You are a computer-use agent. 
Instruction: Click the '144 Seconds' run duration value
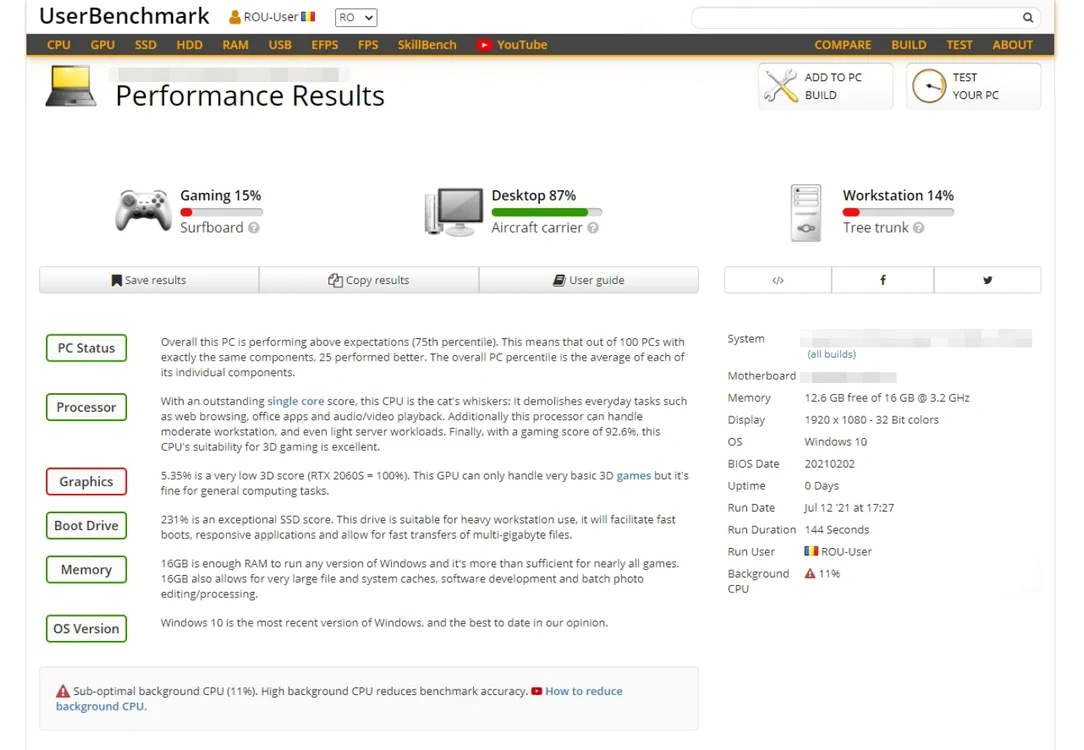tap(837, 529)
